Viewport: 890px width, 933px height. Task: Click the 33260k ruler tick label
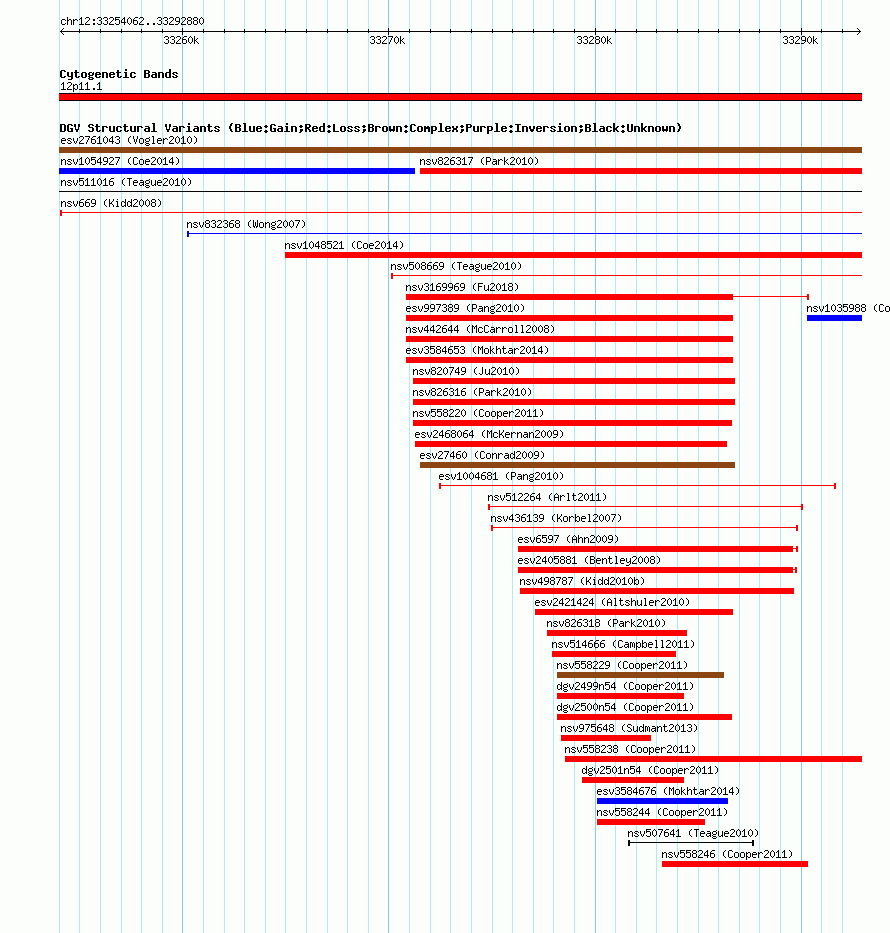[x=181, y=40]
